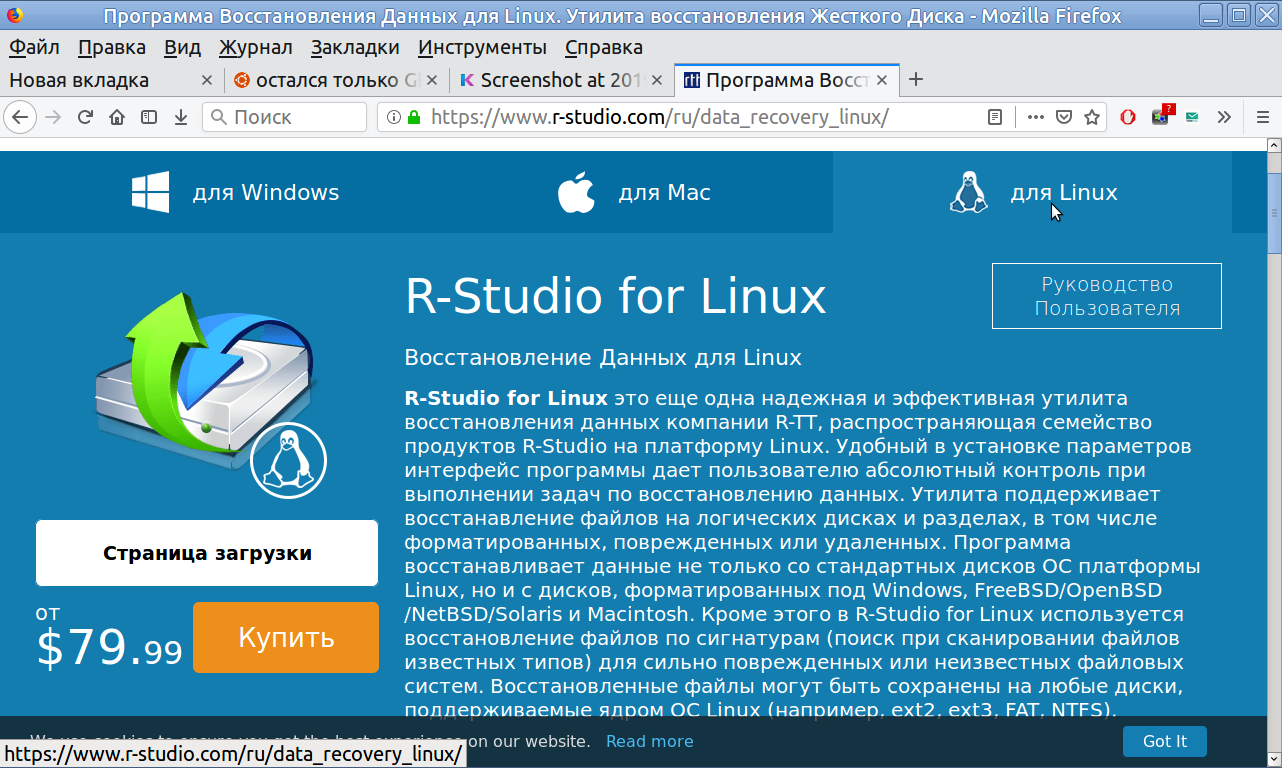
Task: Open a new tab with the plus button
Action: pos(915,80)
